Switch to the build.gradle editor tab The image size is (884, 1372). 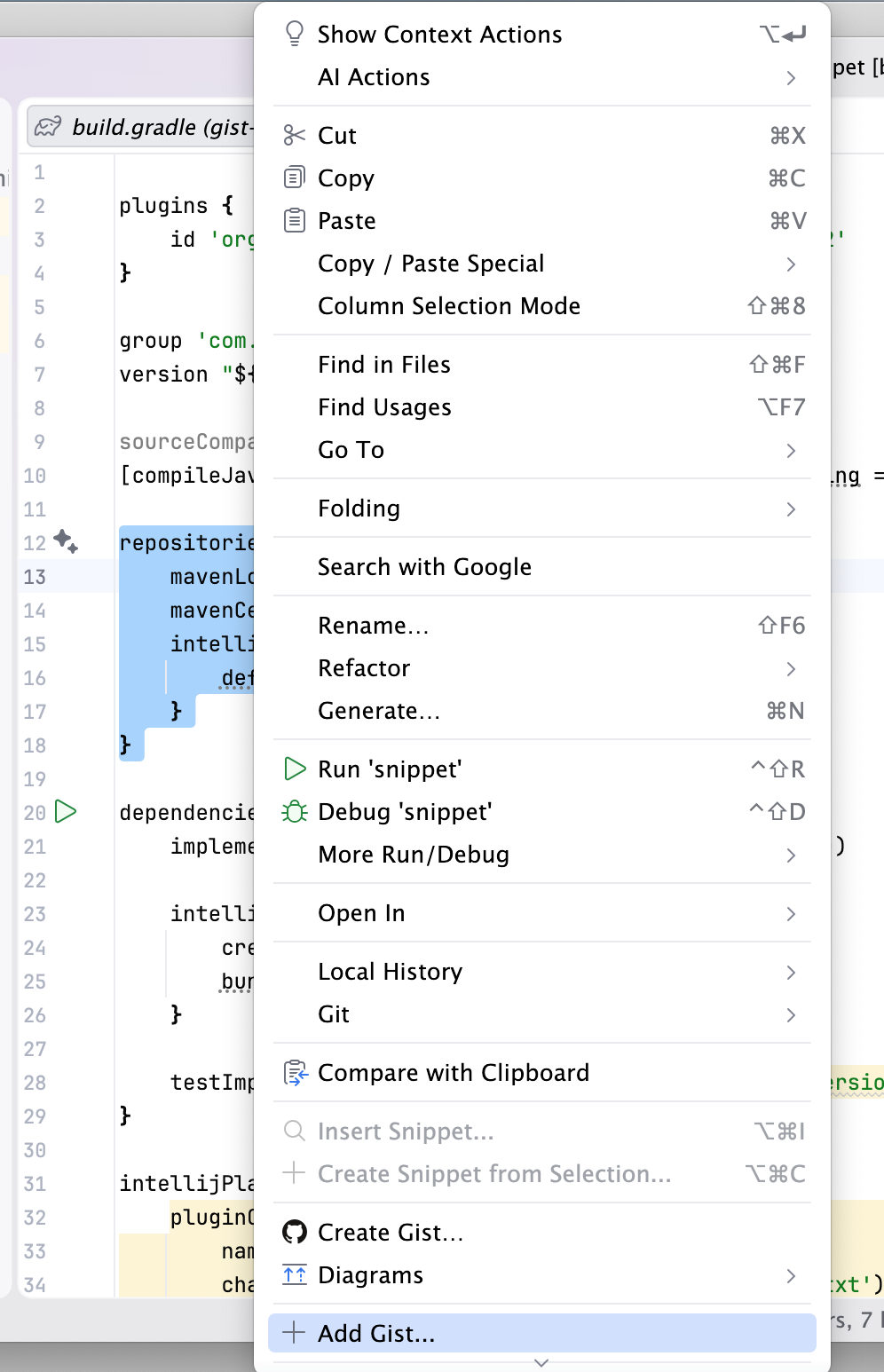click(142, 127)
